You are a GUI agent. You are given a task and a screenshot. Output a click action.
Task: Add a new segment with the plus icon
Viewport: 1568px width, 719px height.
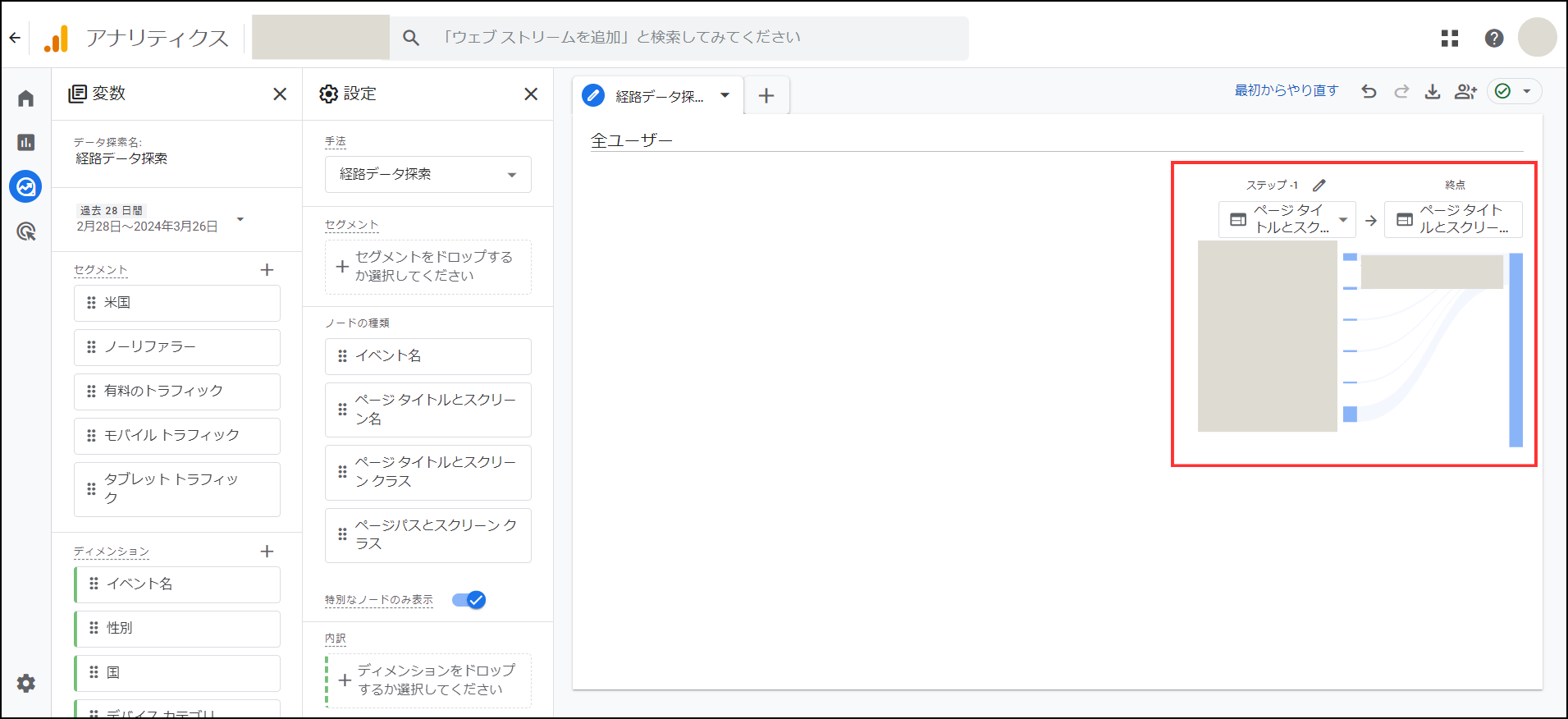[x=267, y=270]
